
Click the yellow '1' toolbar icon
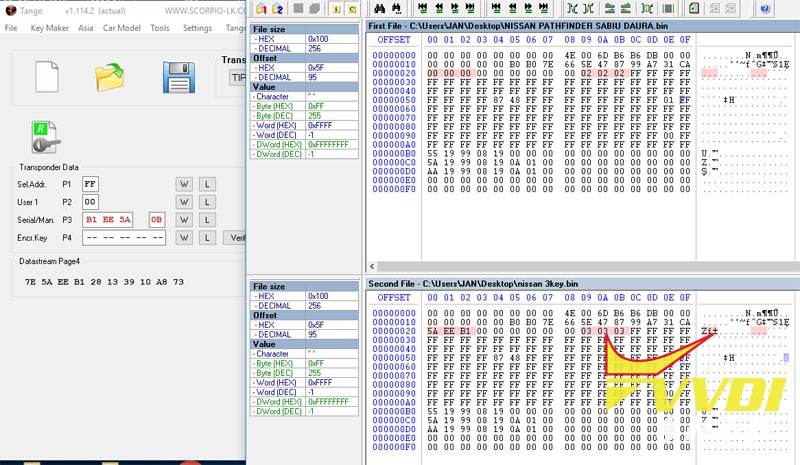click(x=336, y=8)
